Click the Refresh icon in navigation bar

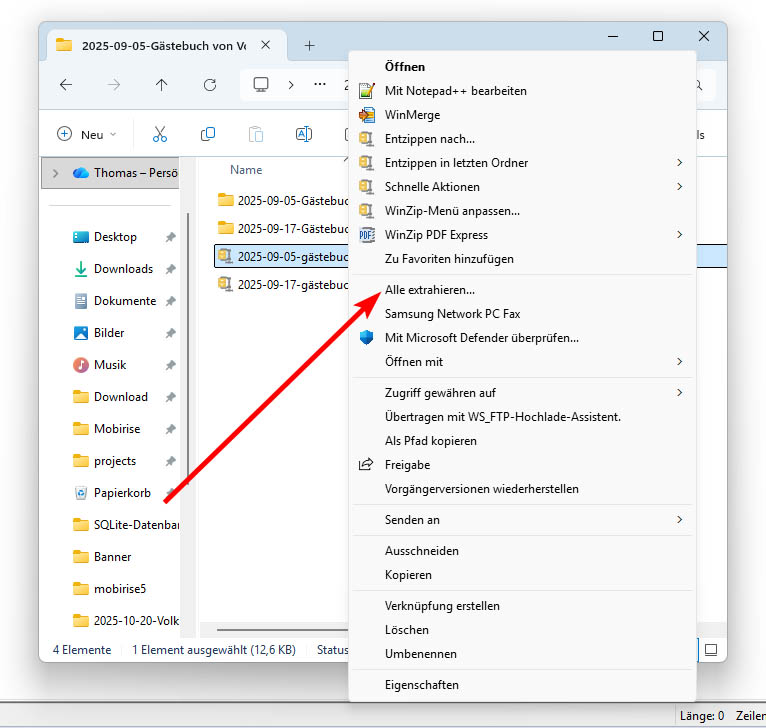(x=210, y=85)
